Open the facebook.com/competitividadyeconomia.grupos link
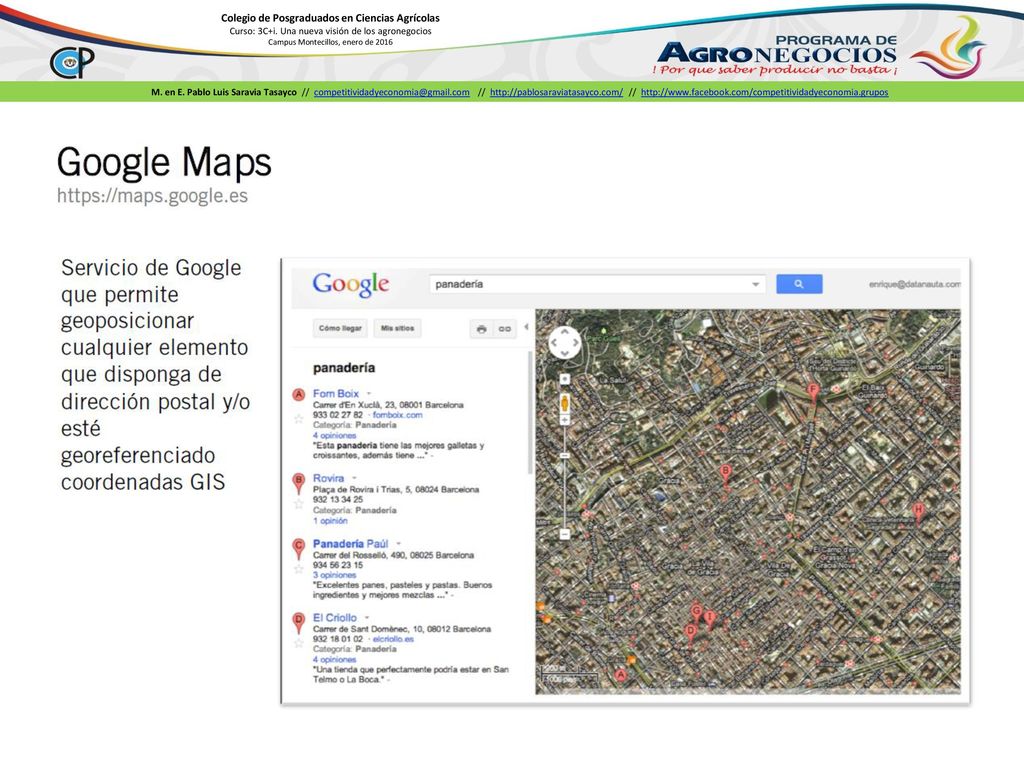This screenshot has width=1024, height=768. point(764,92)
